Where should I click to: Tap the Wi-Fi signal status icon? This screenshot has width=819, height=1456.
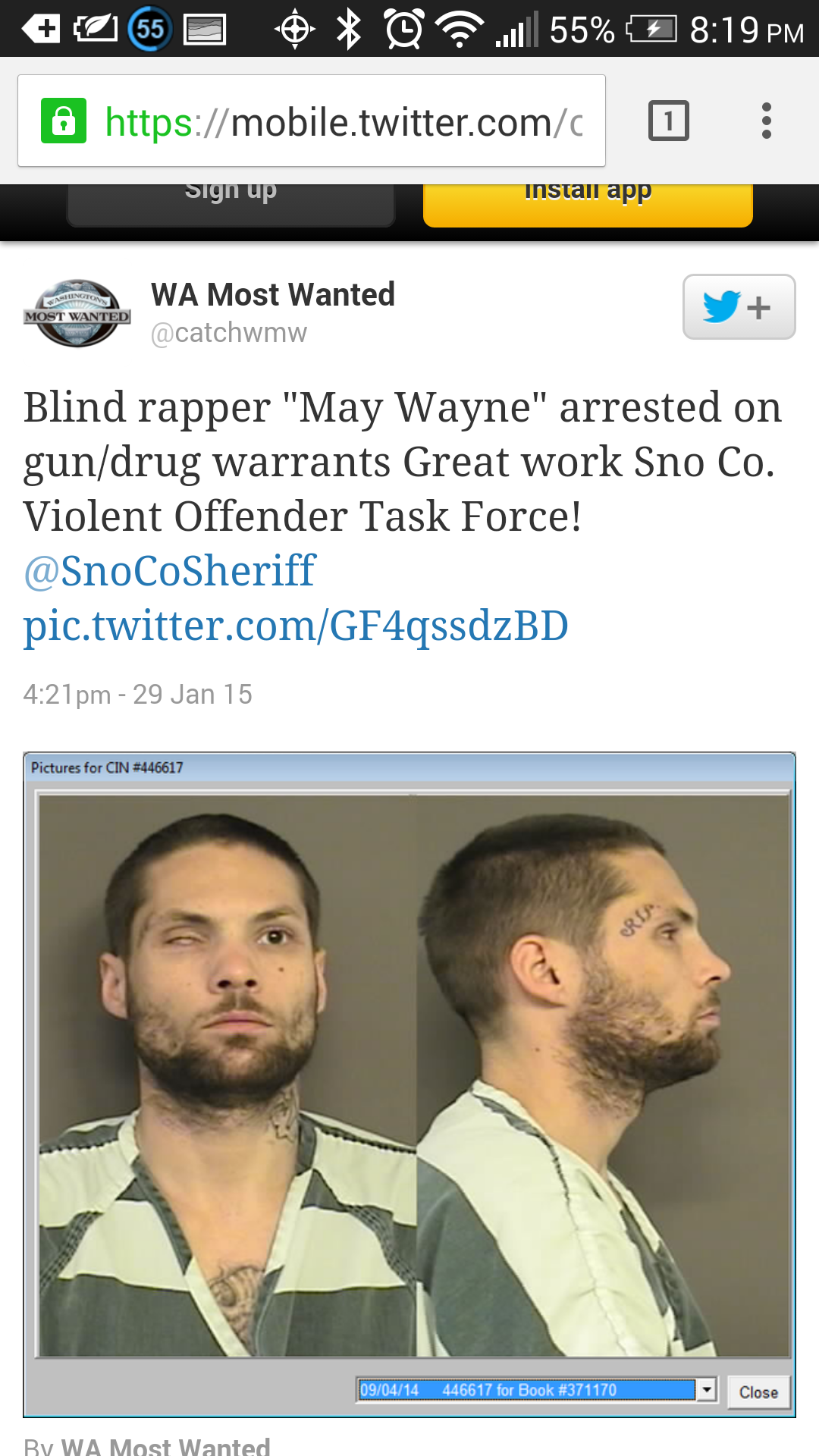[460, 30]
